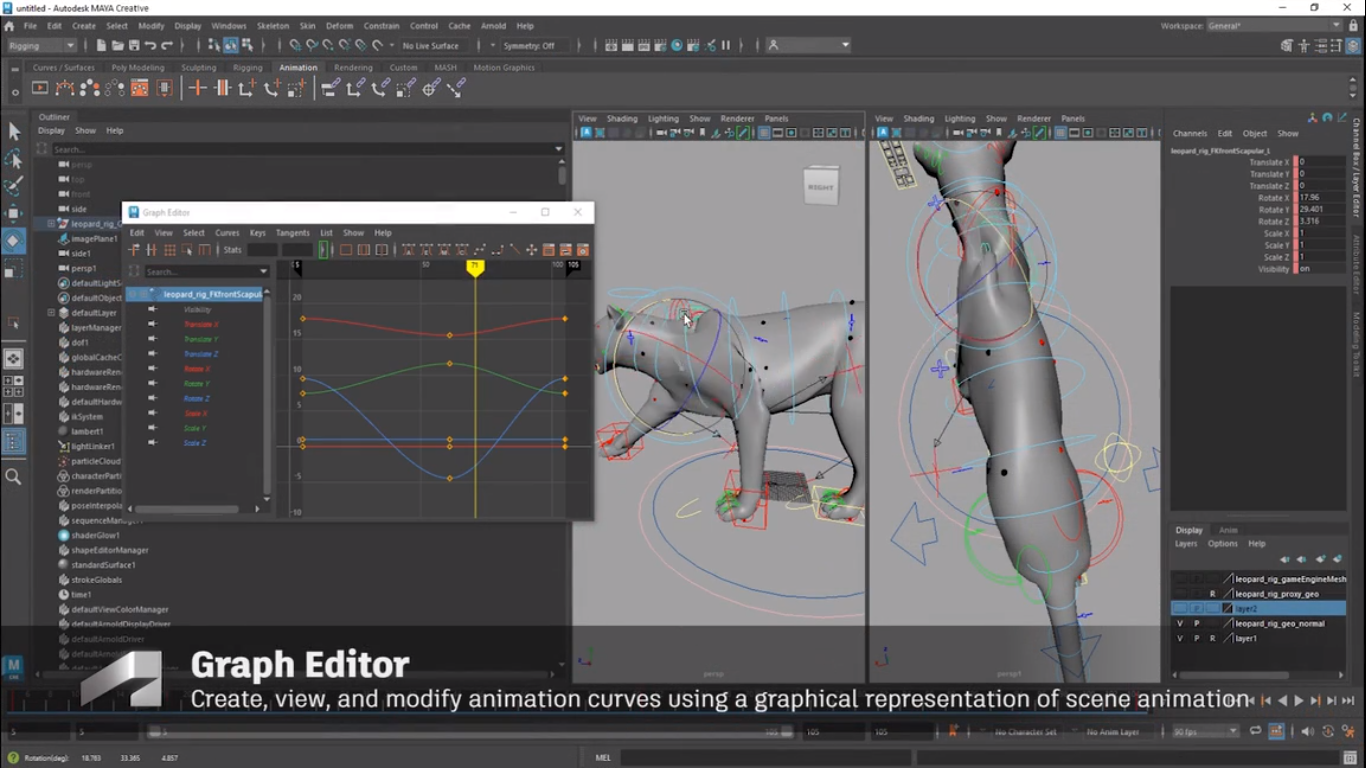This screenshot has height=768, width=1366.
Task: Click Save Scene disk icon
Action: pyautogui.click(x=134, y=45)
